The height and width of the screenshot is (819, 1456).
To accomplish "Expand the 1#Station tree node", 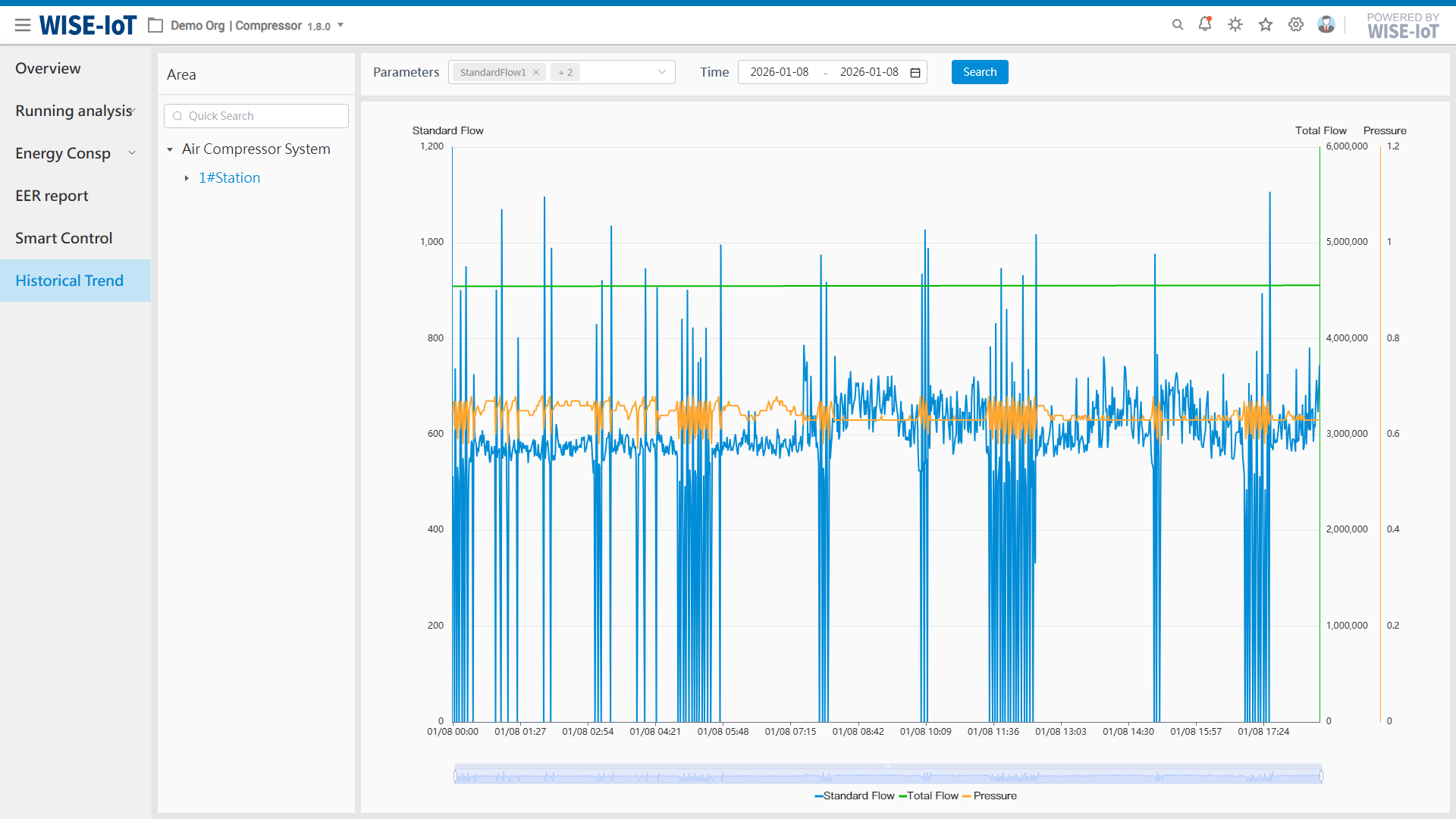I will tap(187, 178).
